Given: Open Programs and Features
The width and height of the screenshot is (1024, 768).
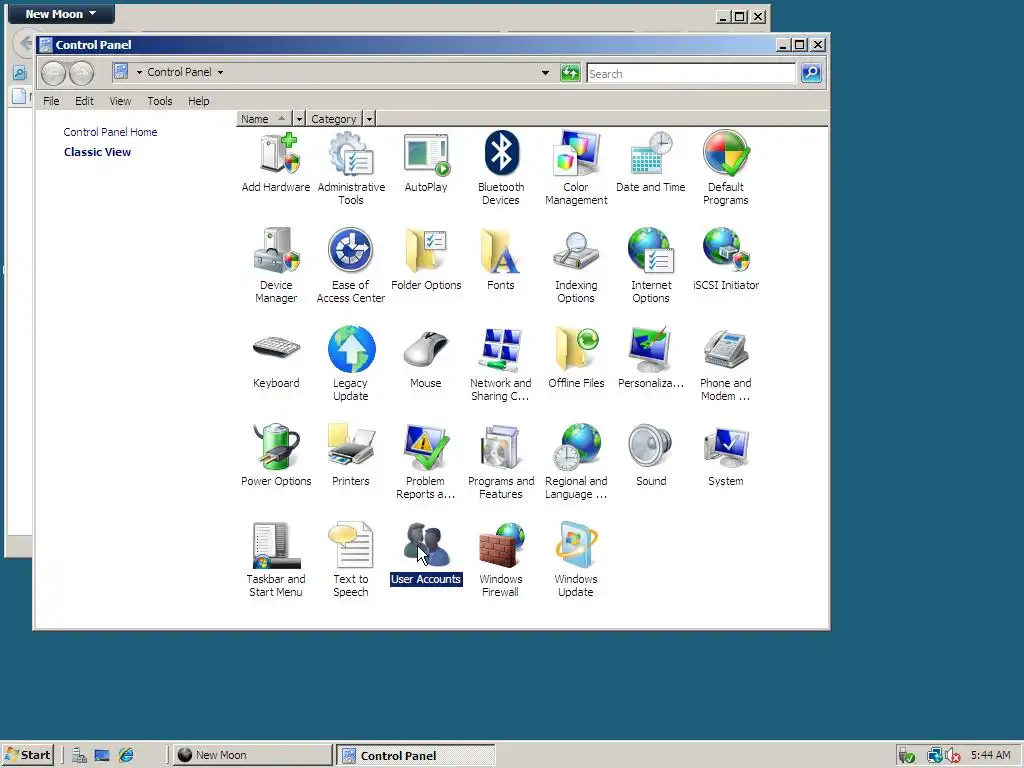Looking at the screenshot, I should [501, 462].
